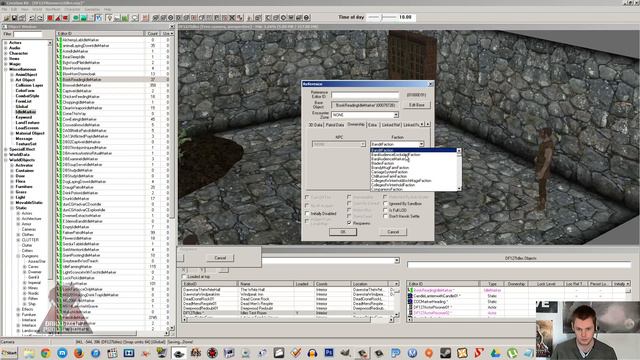Select the MovableStatic tree item
The height and width of the screenshot is (360, 640).
pyautogui.click(x=29, y=202)
